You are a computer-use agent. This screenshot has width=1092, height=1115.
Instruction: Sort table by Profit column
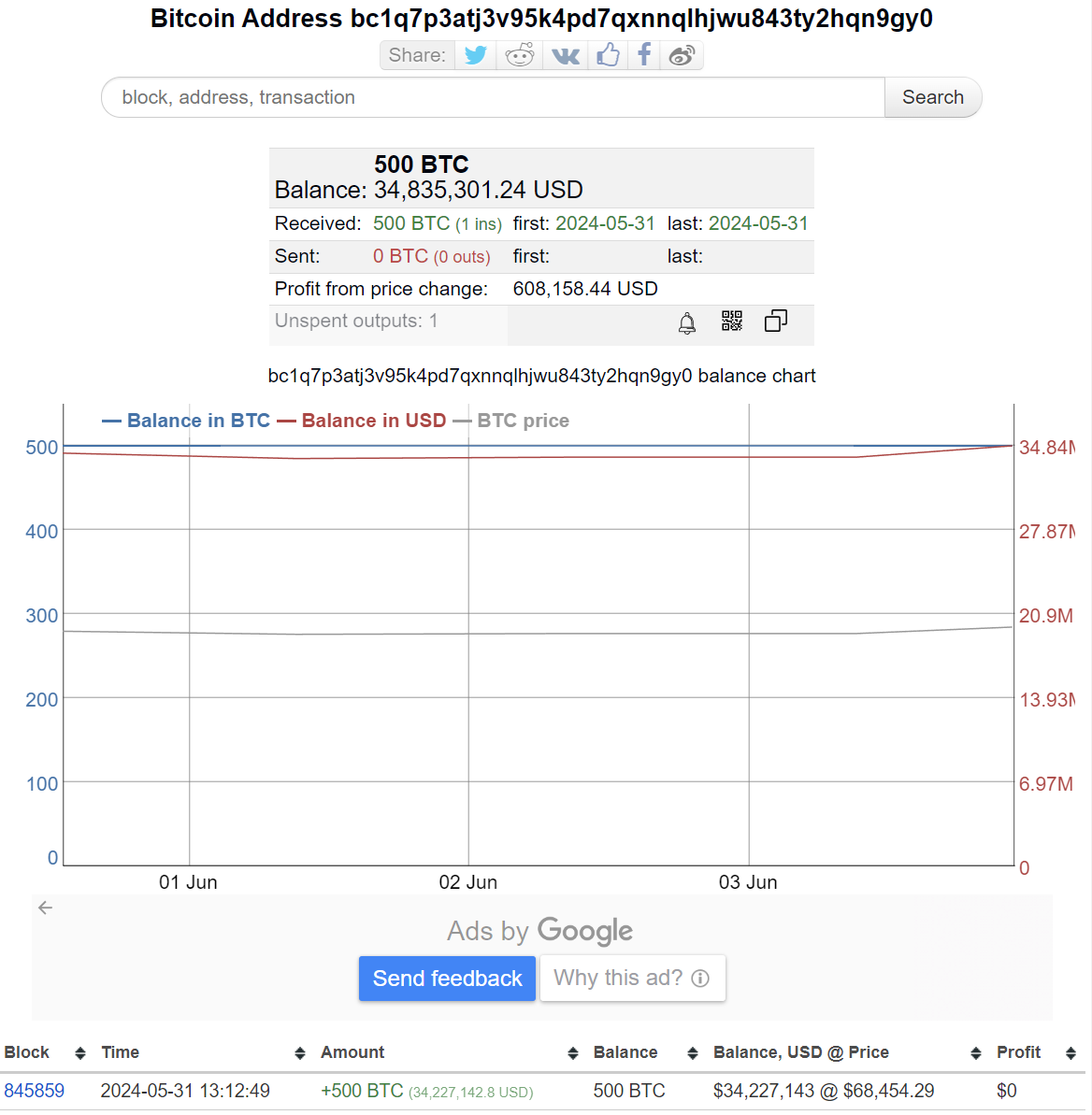coord(1035,1052)
